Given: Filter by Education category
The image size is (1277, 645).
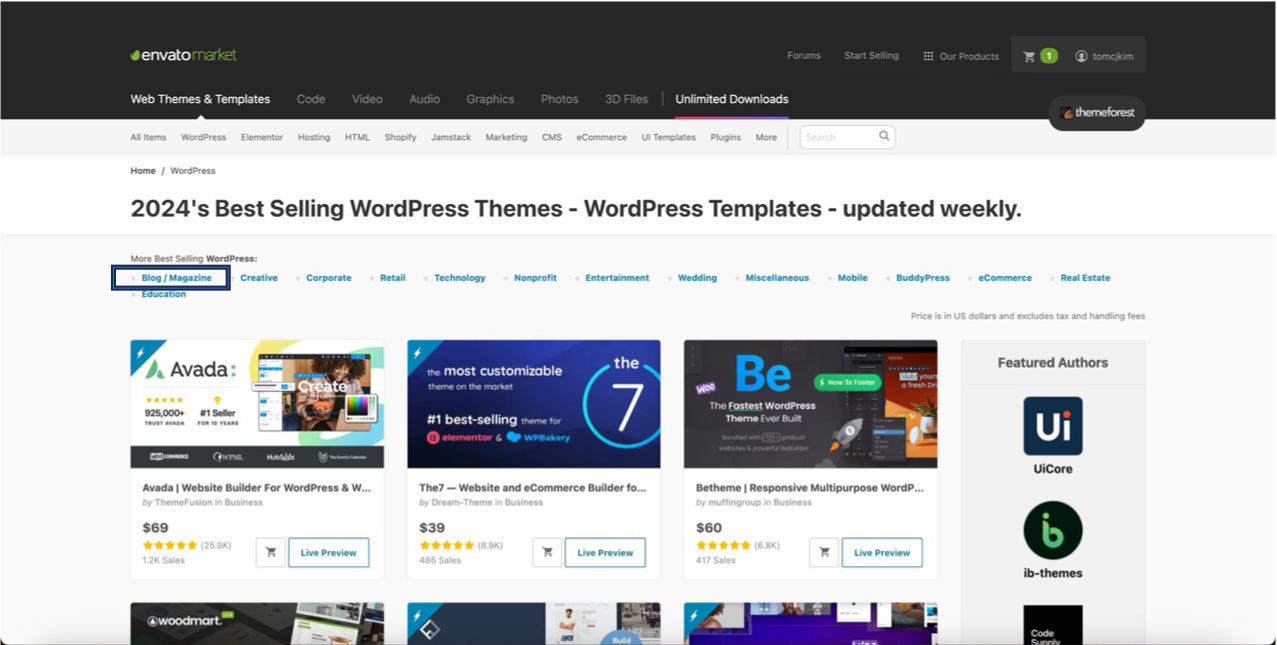Looking at the screenshot, I should click(163, 294).
